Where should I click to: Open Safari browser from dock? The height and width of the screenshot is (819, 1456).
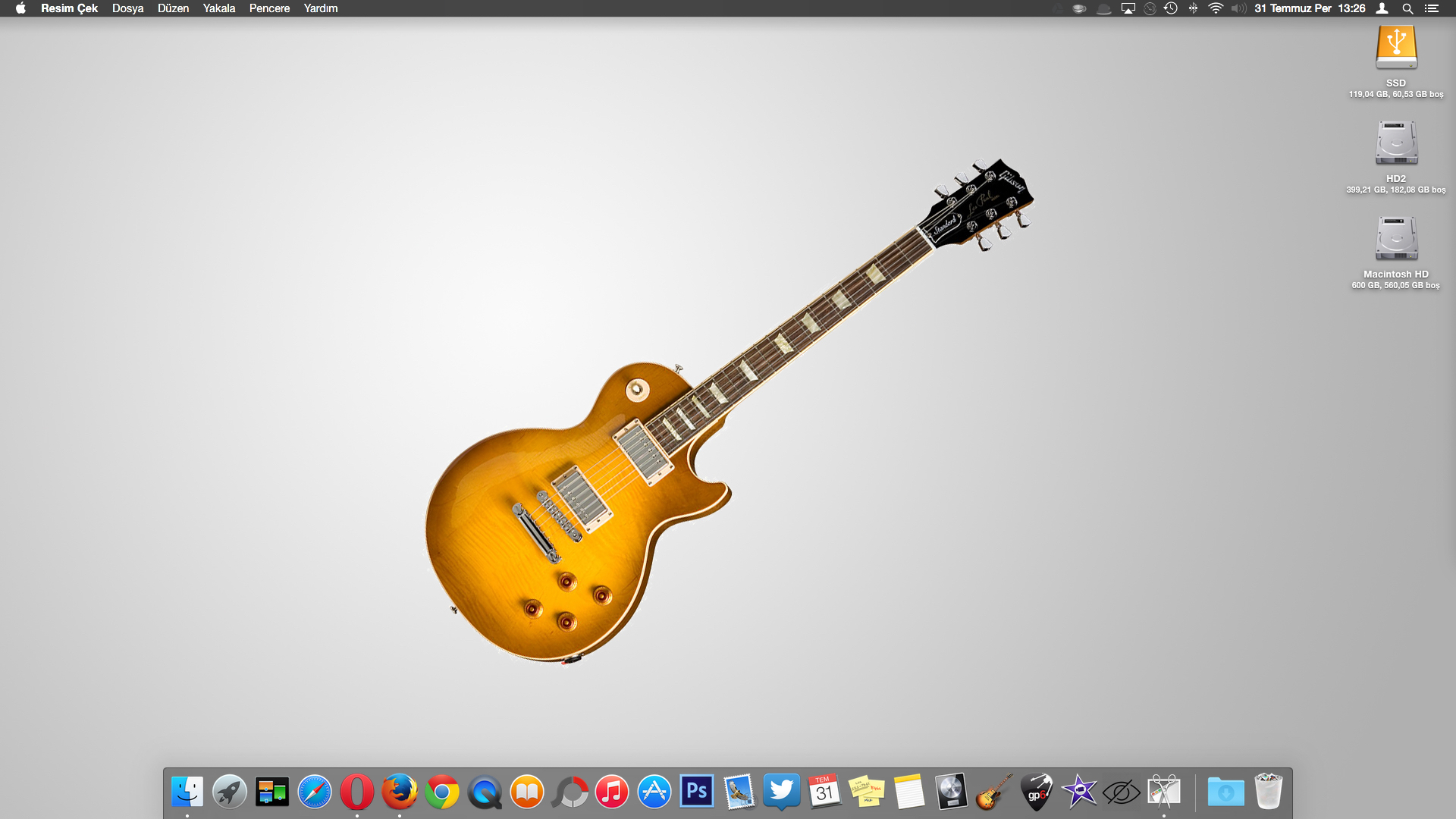pyautogui.click(x=314, y=792)
